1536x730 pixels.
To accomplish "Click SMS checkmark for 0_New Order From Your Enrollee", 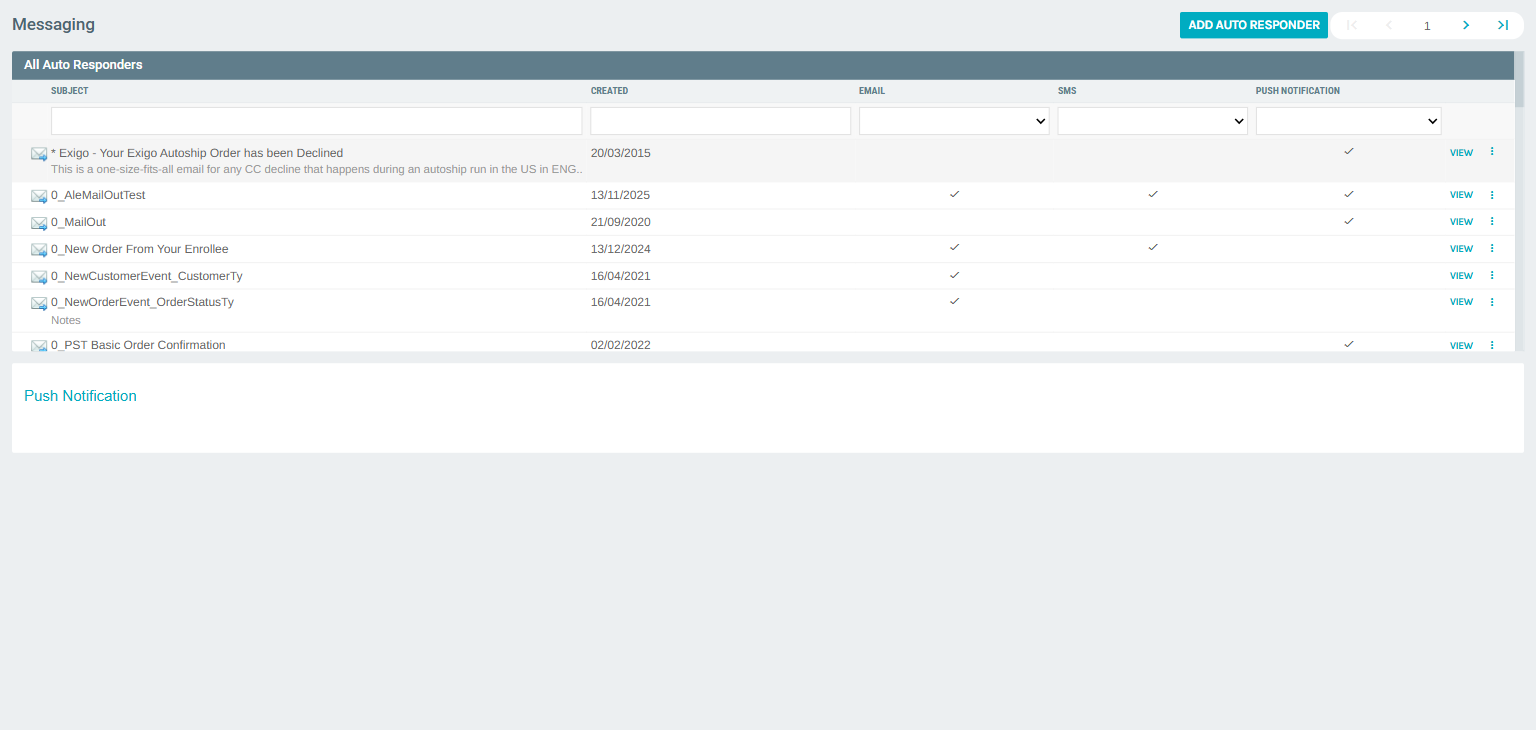I will click(x=1152, y=246).
